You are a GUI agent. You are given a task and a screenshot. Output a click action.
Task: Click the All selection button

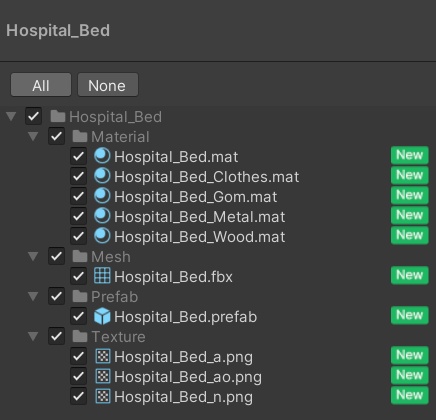click(41, 85)
